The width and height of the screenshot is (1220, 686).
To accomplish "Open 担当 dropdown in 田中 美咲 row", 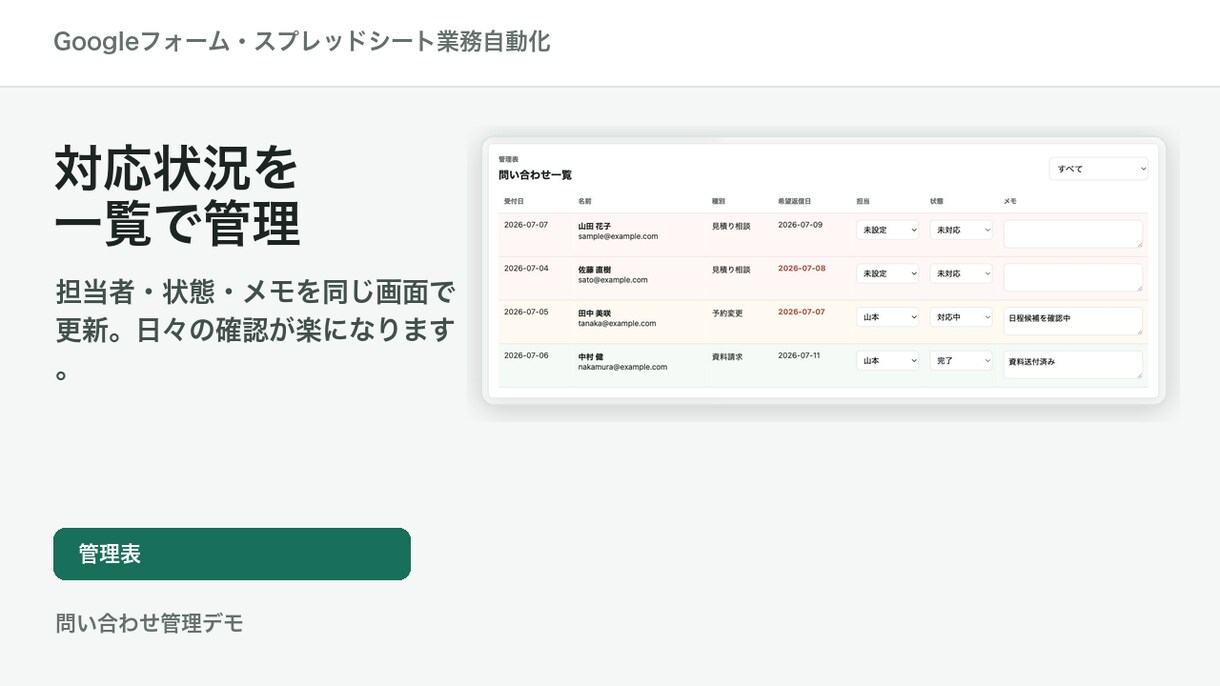I will tap(887, 317).
